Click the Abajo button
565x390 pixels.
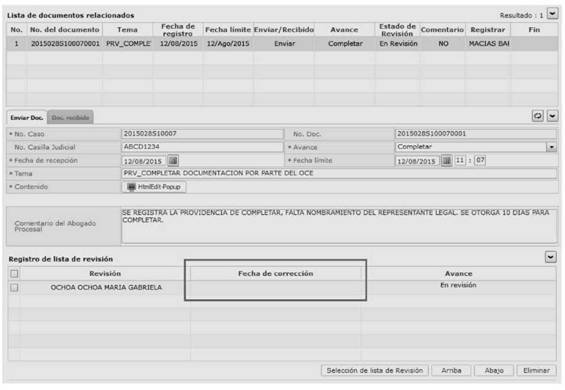[494, 370]
